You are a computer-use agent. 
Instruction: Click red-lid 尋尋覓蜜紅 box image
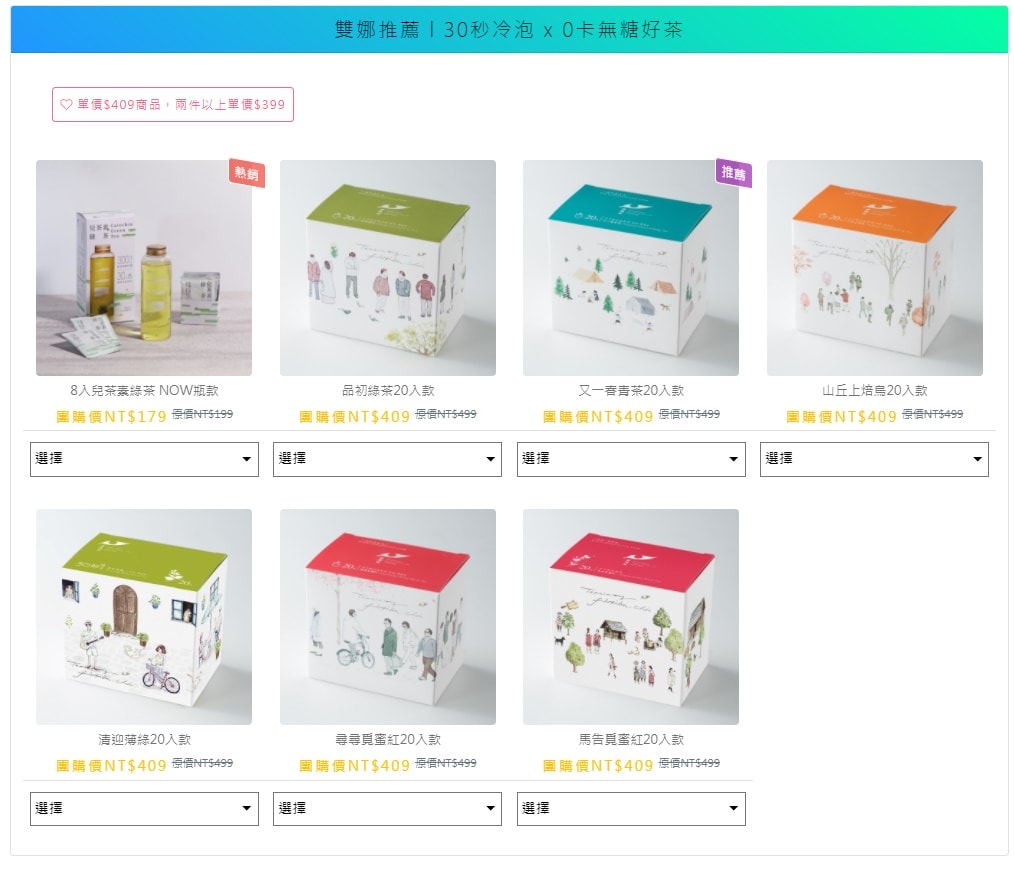(x=388, y=617)
